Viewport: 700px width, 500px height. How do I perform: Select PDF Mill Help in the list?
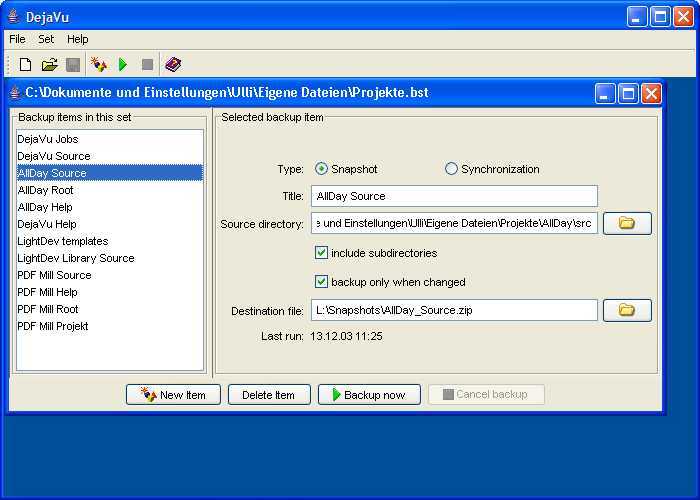point(110,292)
